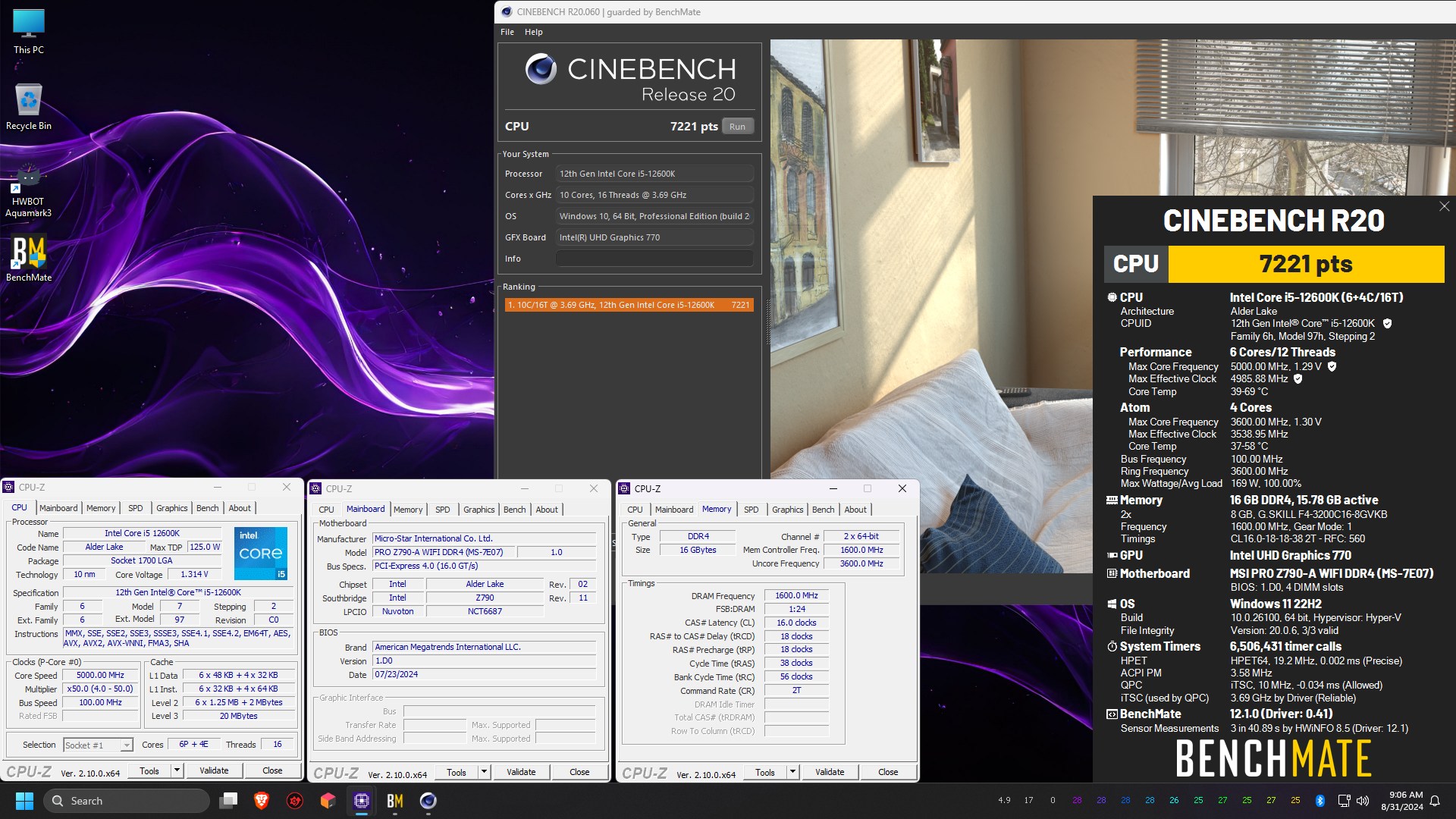Viewport: 1456px width, 819px height.
Task: Close the BenchMate result overlay with X
Action: [1444, 206]
